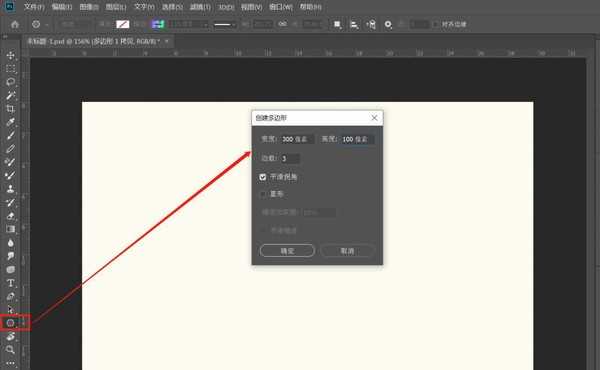Toggle 平滑拐角 checkbox in dialog
This screenshot has height=370, width=600.
coord(262,177)
